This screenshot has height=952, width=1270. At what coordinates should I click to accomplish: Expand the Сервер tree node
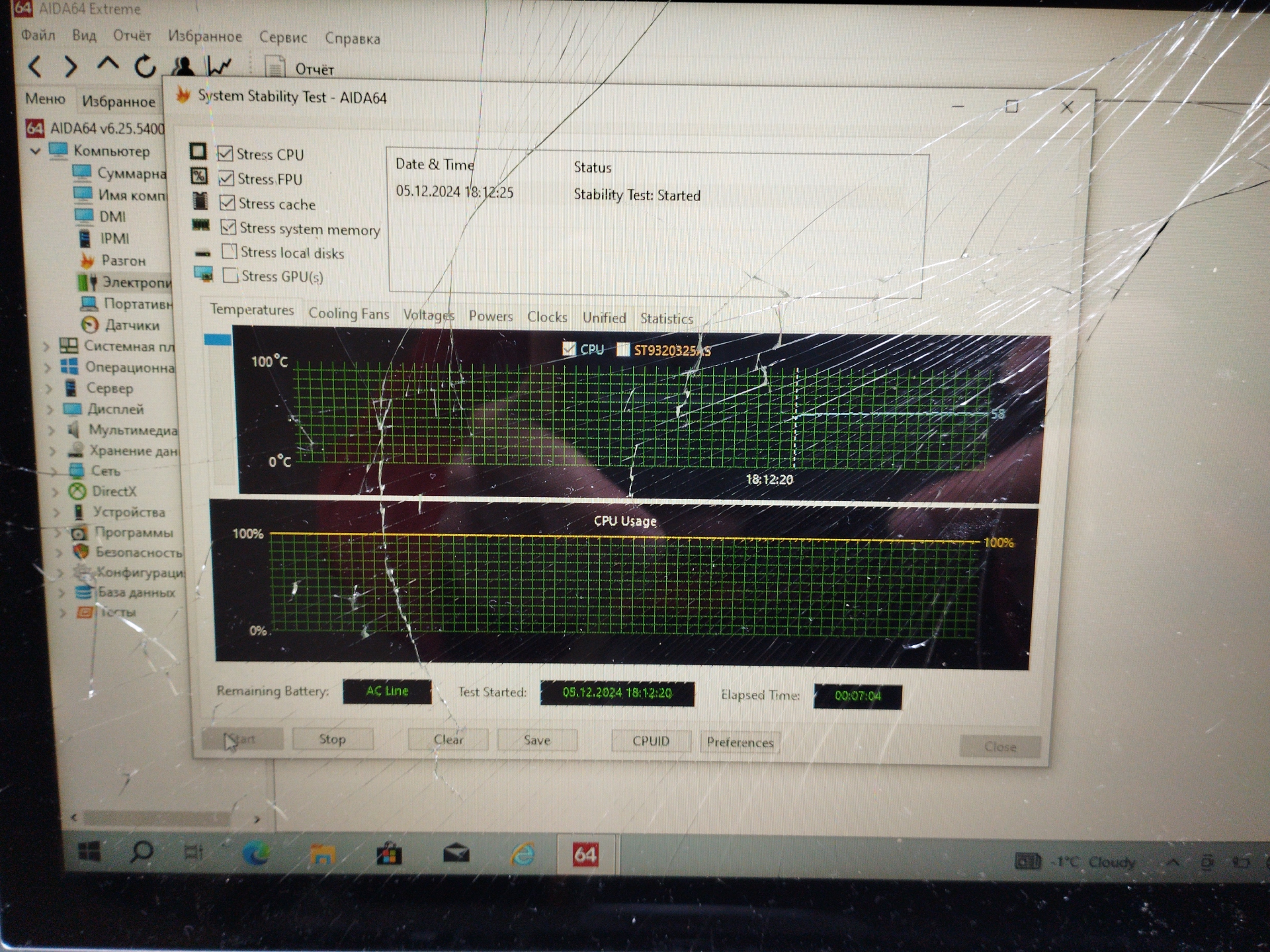[49, 388]
